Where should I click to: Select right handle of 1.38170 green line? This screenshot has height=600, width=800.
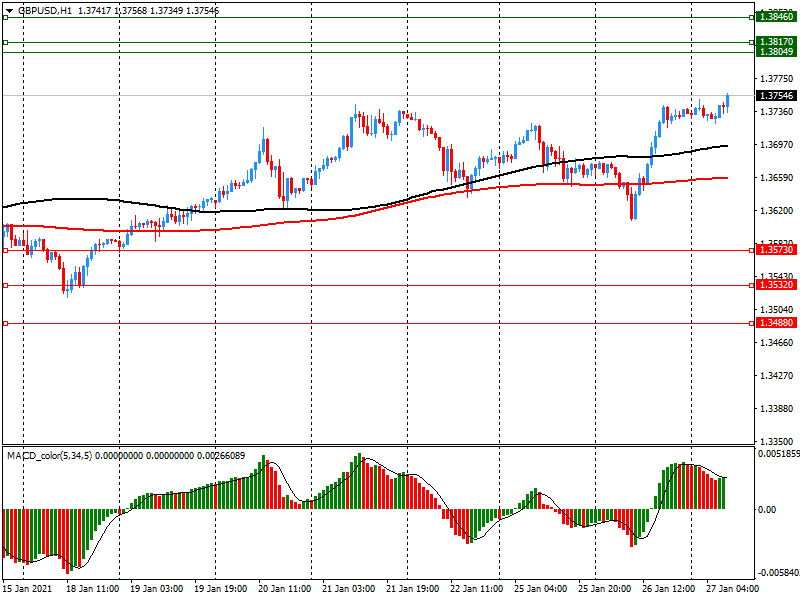[752, 42]
